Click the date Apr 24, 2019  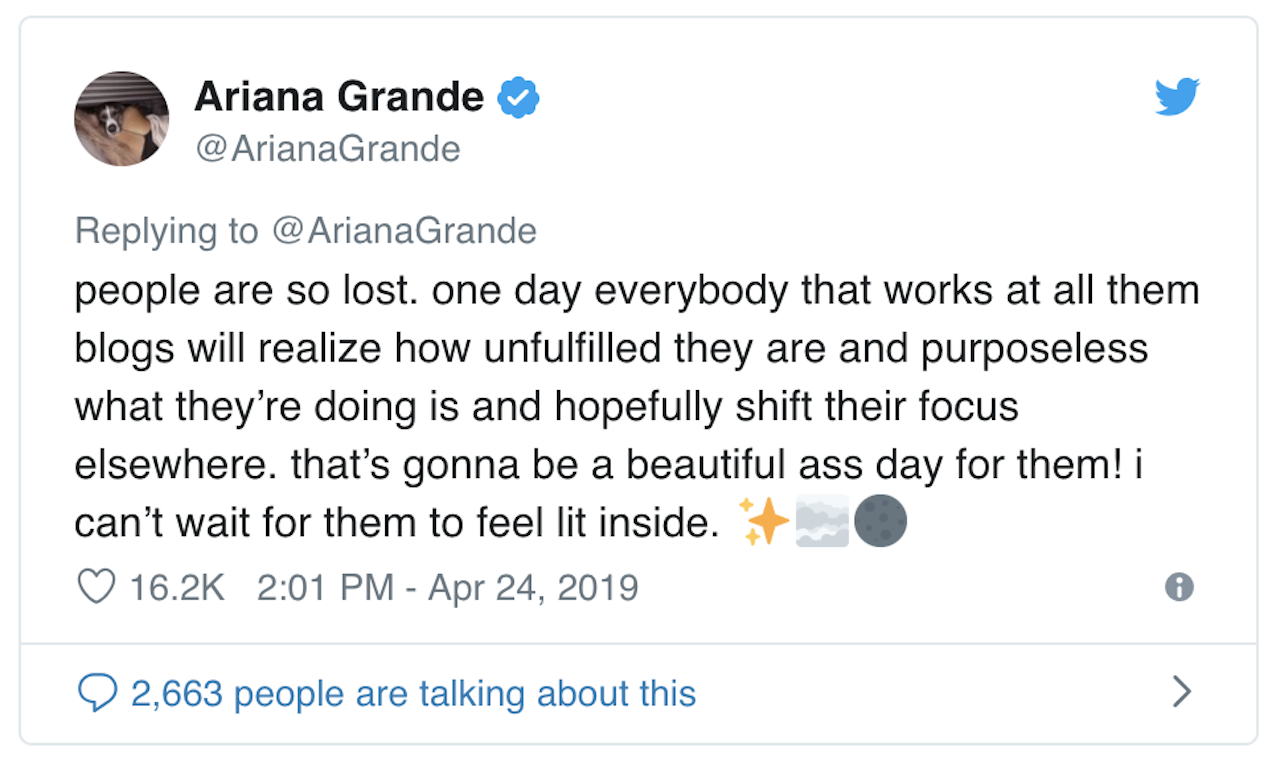click(533, 587)
